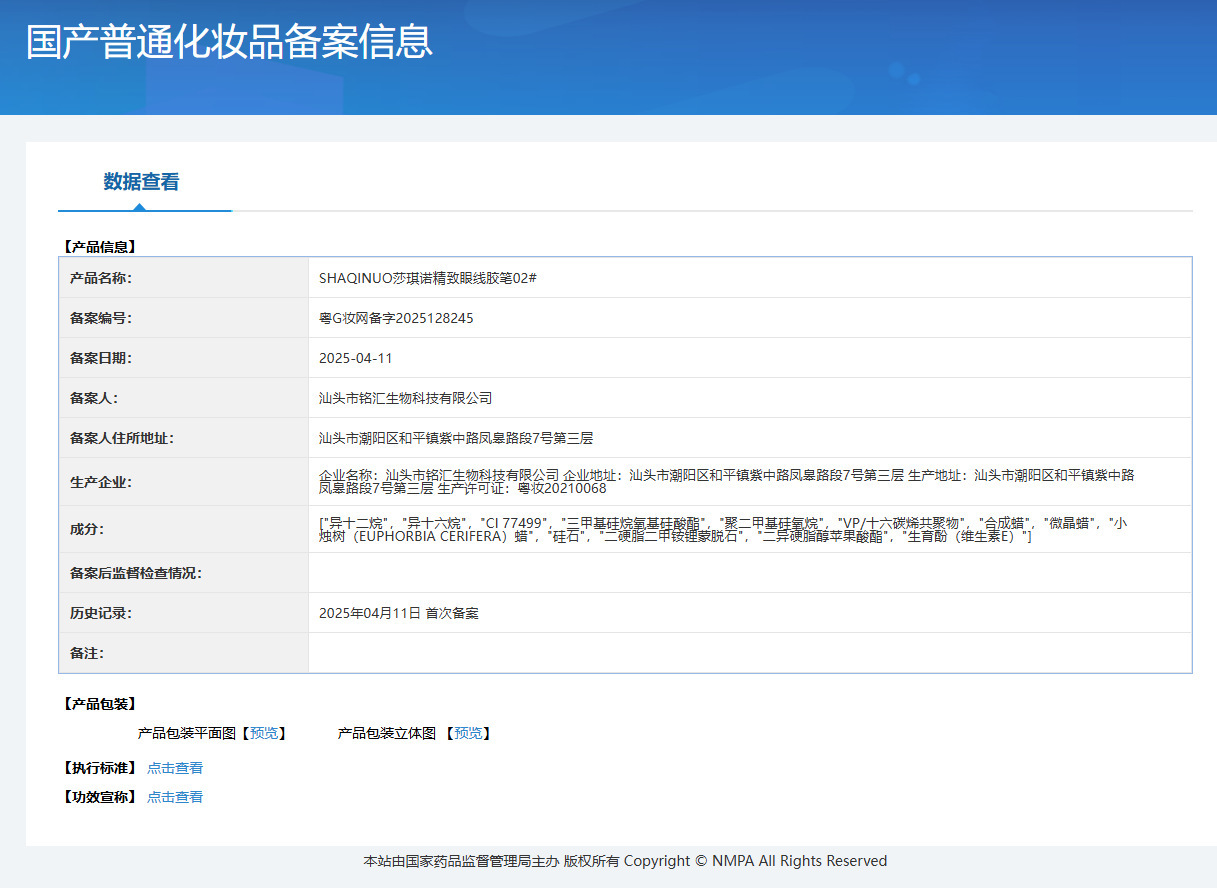This screenshot has width=1217, height=888.
Task: Click the empty 备注 value cell
Action: click(750, 653)
